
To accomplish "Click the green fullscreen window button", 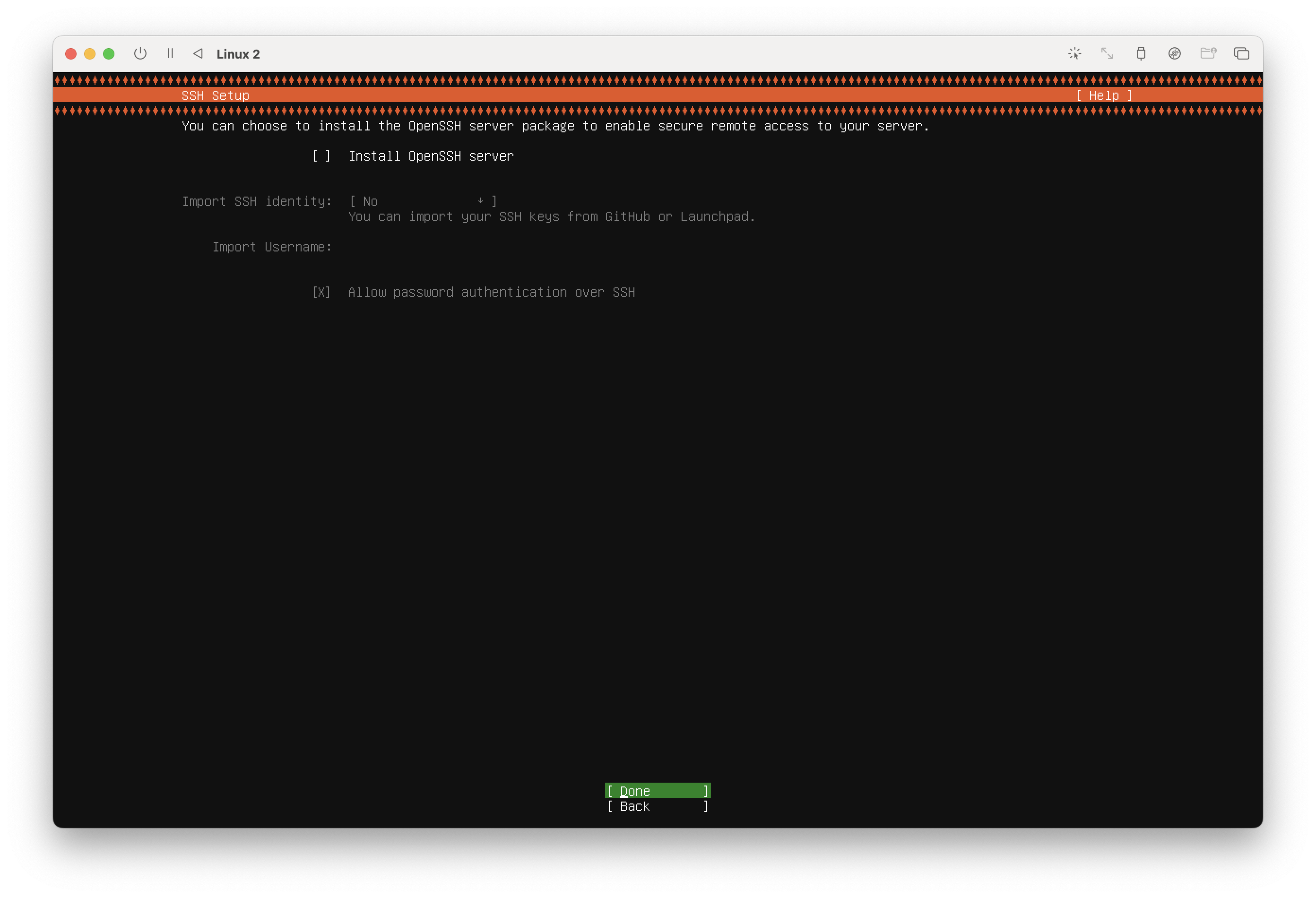I will pos(109,54).
